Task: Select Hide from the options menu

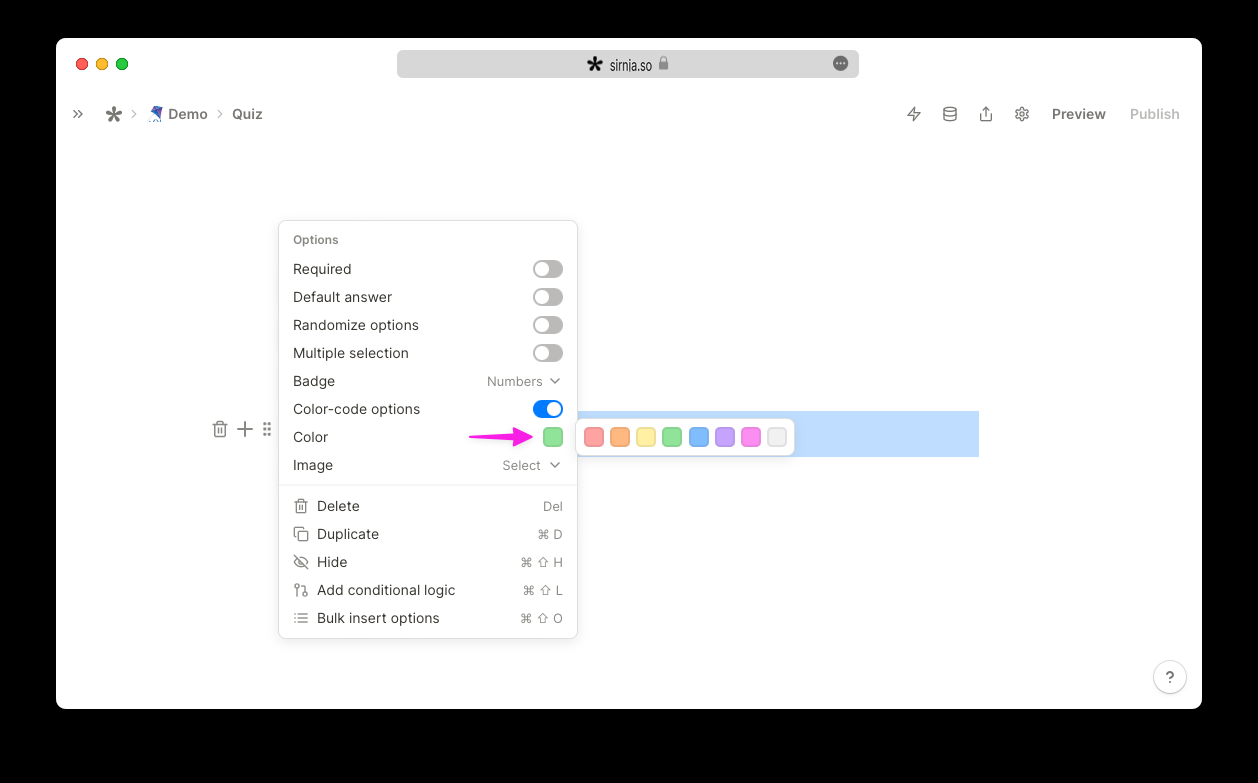Action: pyautogui.click(x=428, y=562)
